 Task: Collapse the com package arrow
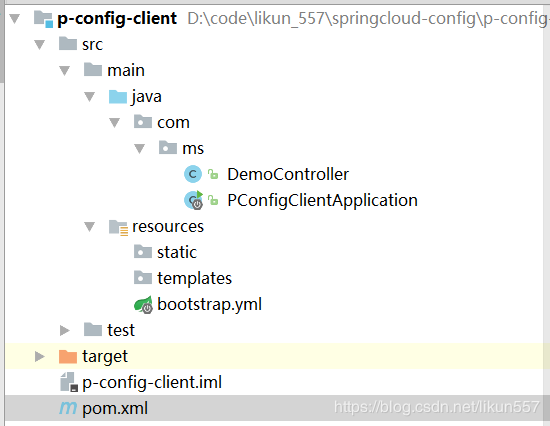click(x=114, y=122)
